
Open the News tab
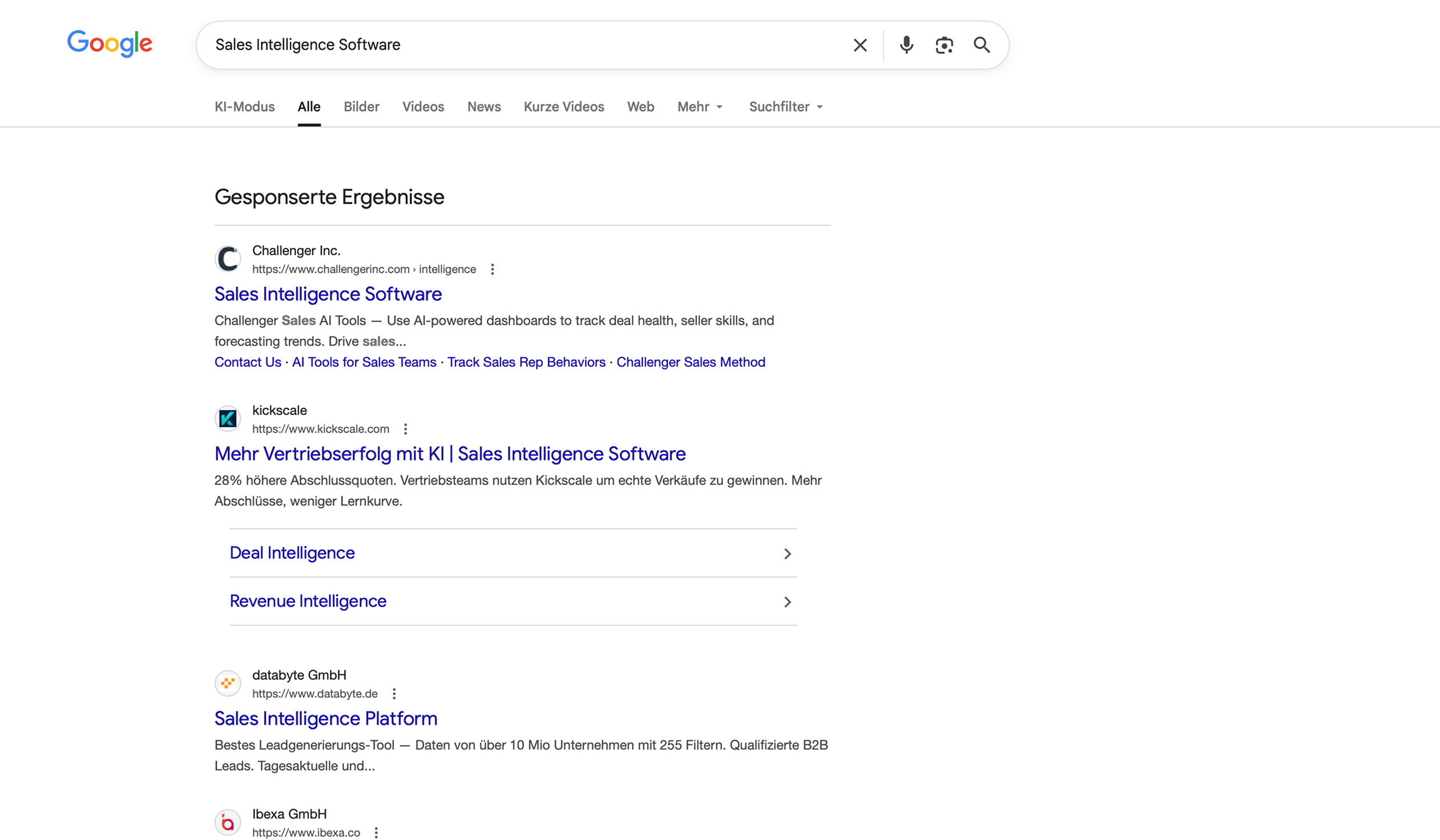(484, 107)
